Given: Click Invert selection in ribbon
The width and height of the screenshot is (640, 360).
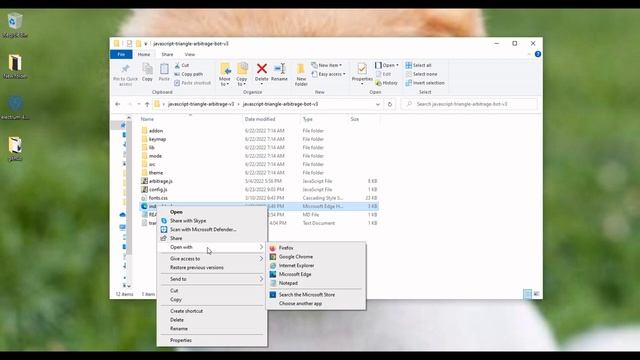Looking at the screenshot, I should point(425,83).
